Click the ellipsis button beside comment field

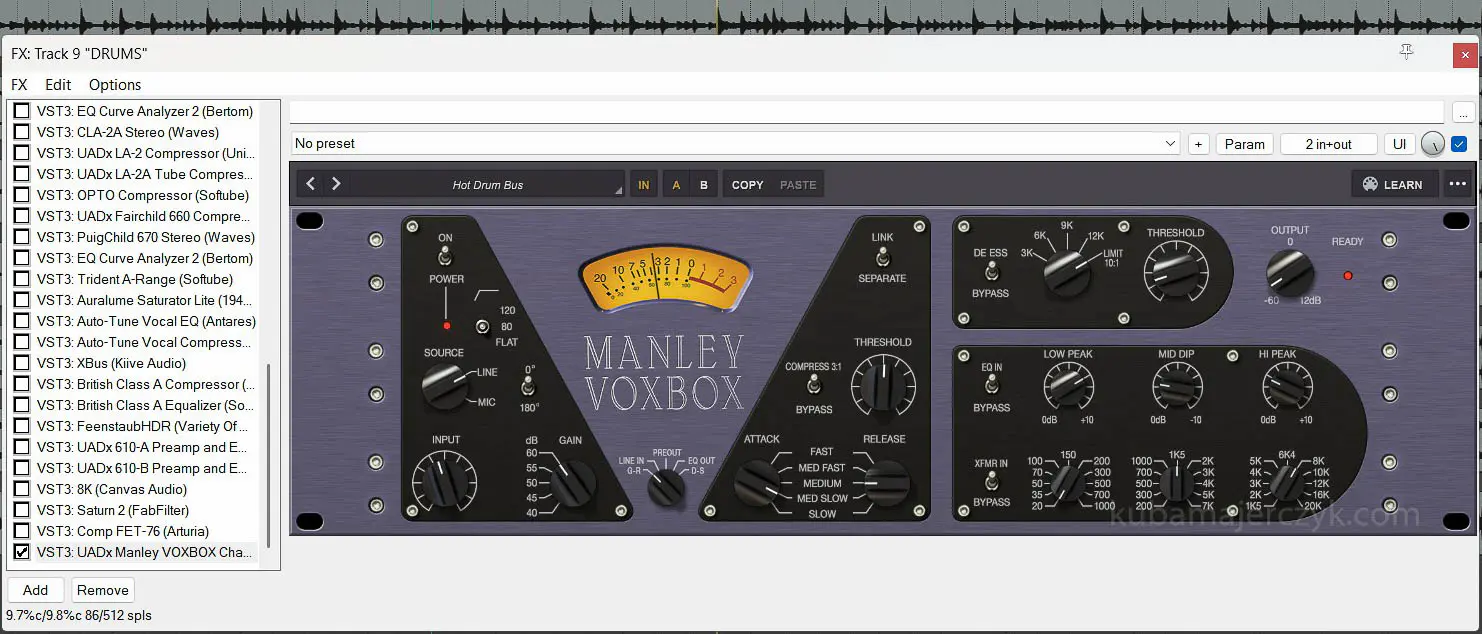click(1463, 112)
